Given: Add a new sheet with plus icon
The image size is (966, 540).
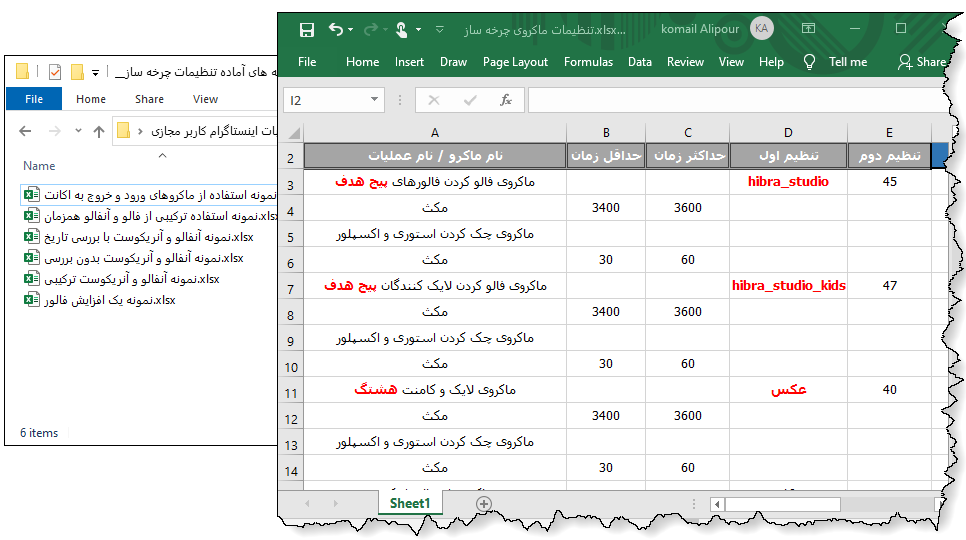Looking at the screenshot, I should [x=484, y=504].
